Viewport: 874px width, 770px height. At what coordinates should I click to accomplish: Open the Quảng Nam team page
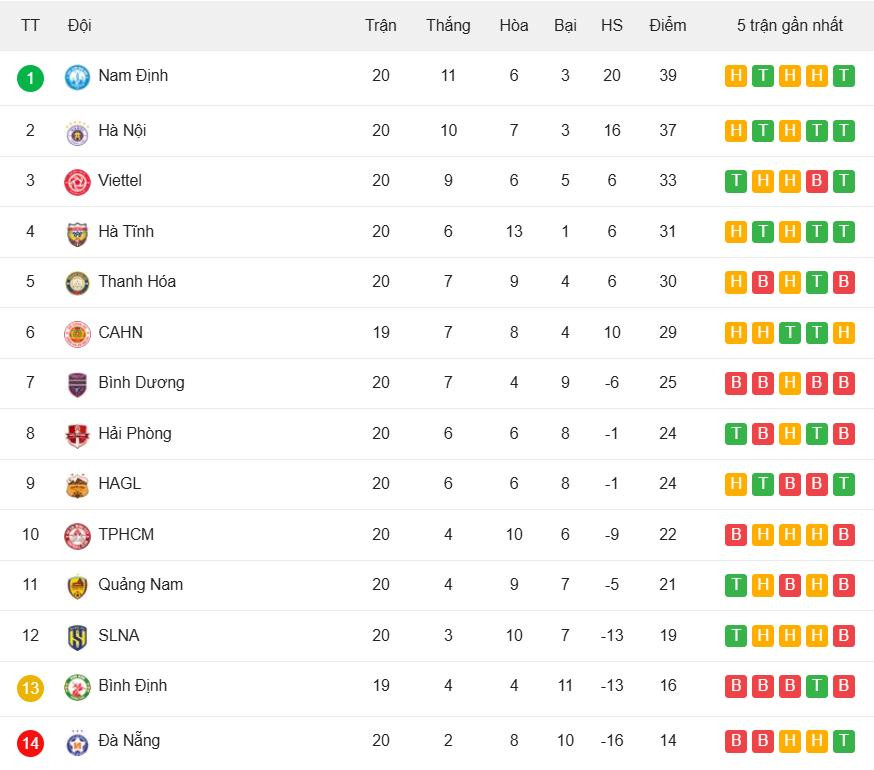coord(140,585)
